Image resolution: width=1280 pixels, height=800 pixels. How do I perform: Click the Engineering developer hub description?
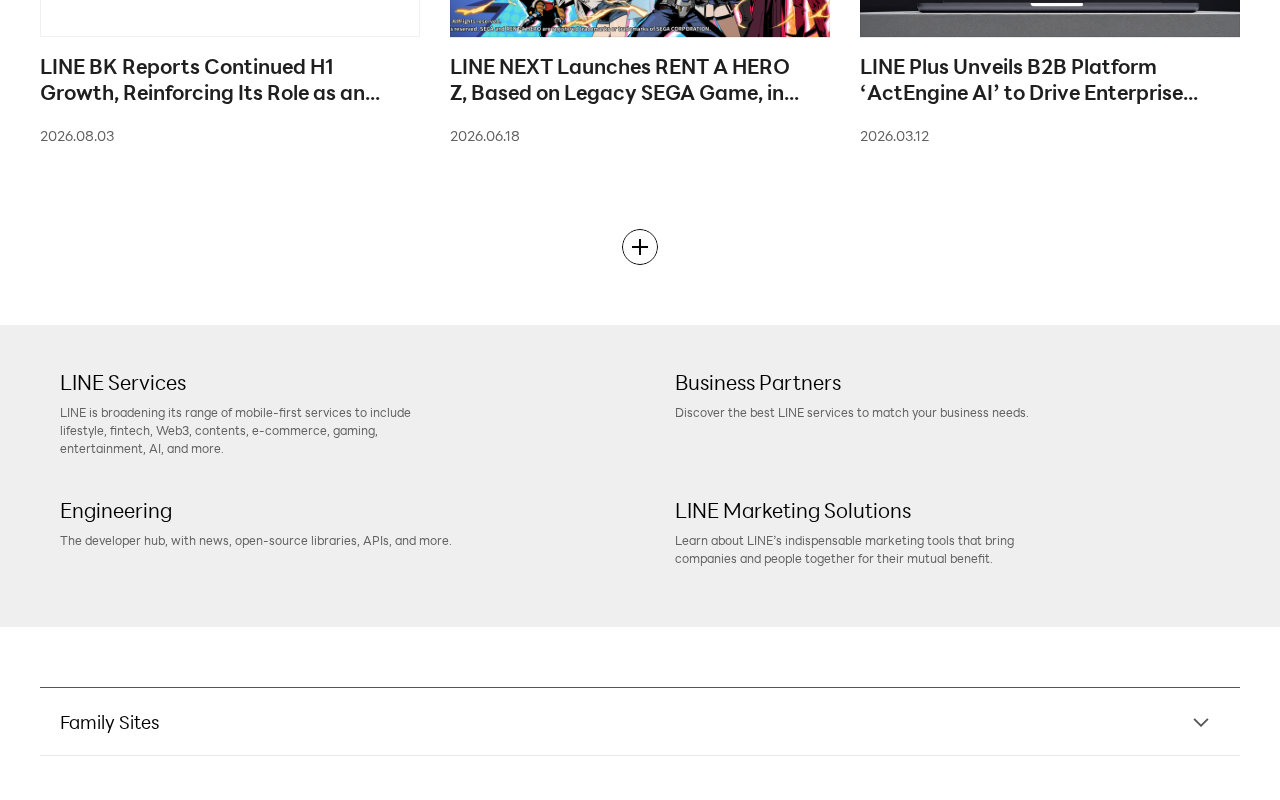tap(256, 541)
